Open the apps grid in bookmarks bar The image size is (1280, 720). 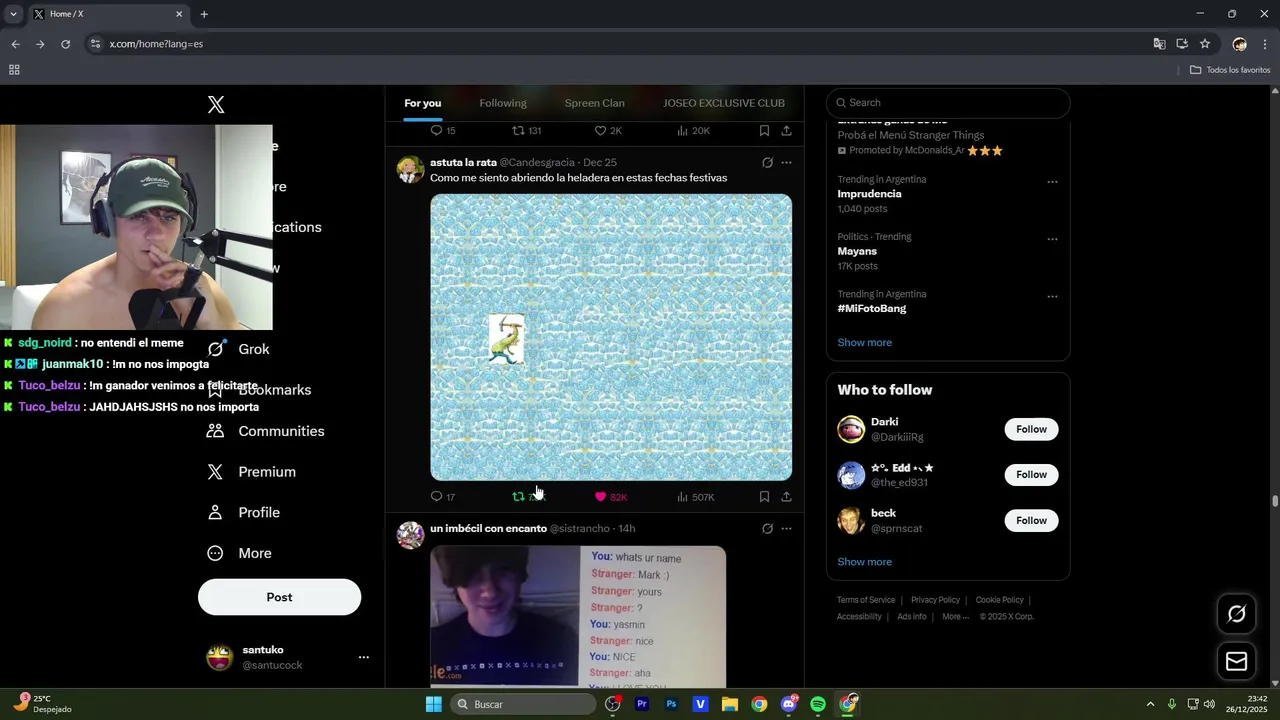tap(14, 70)
